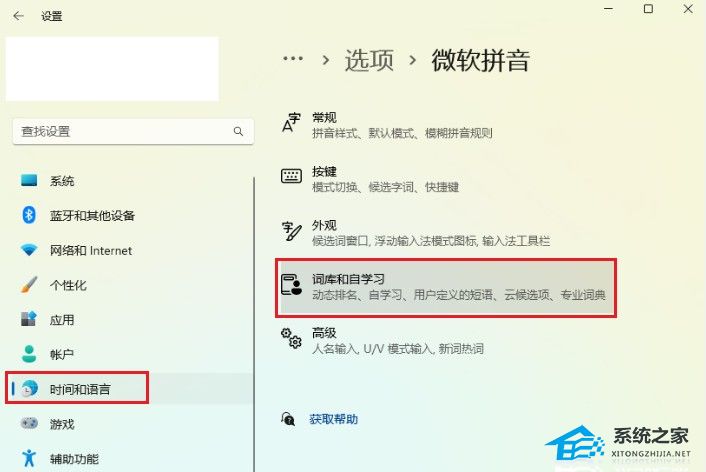Open 词库和自学习 lexicon settings

pos(446,287)
